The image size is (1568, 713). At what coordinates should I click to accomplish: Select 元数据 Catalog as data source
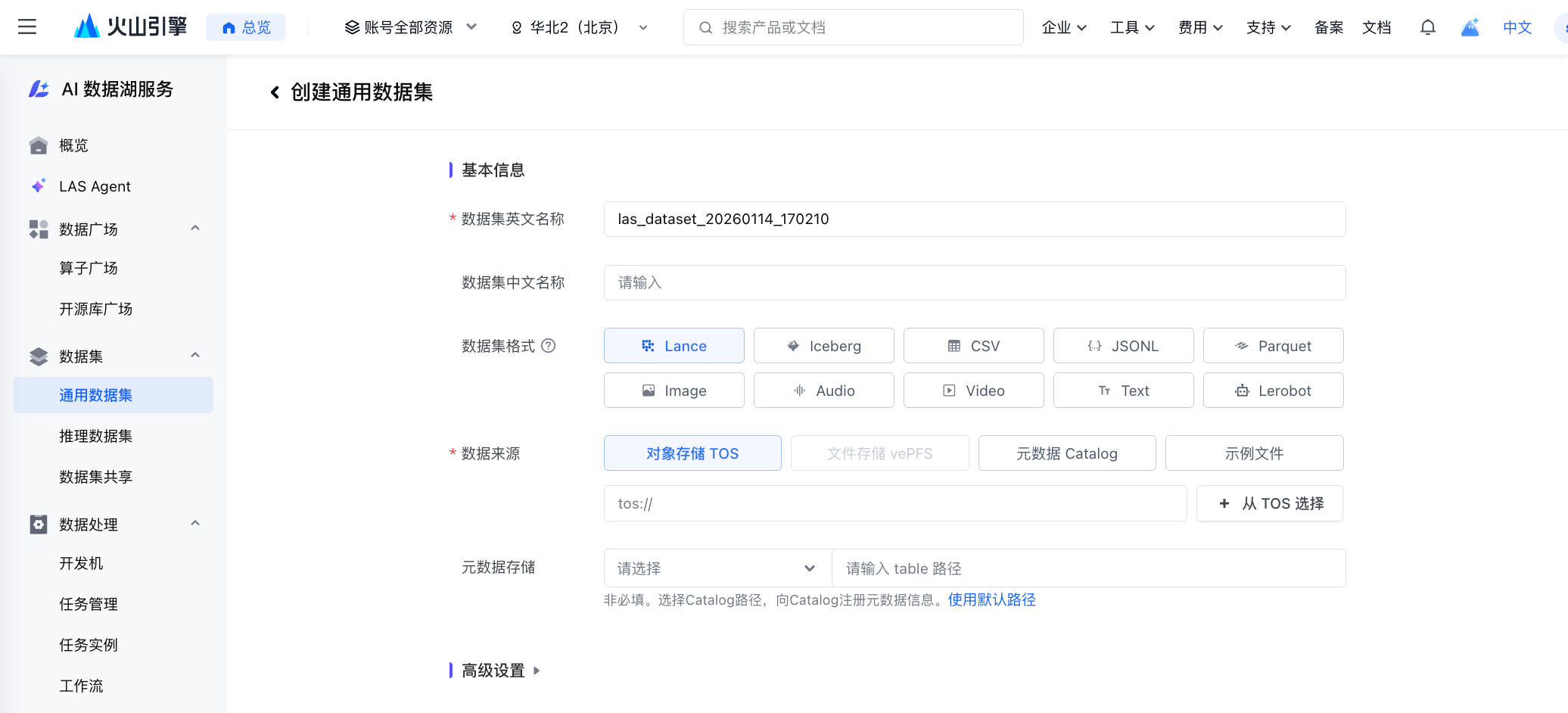click(1066, 453)
